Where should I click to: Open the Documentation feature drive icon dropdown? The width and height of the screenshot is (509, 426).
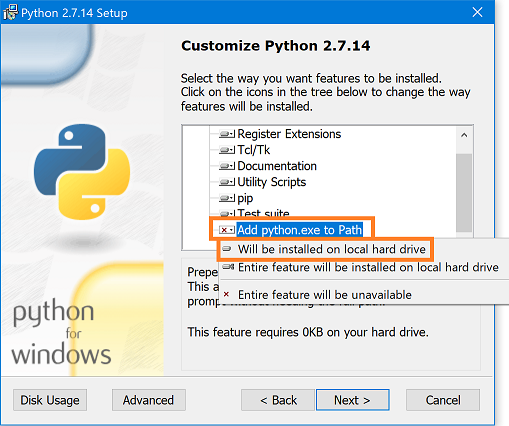(227, 166)
